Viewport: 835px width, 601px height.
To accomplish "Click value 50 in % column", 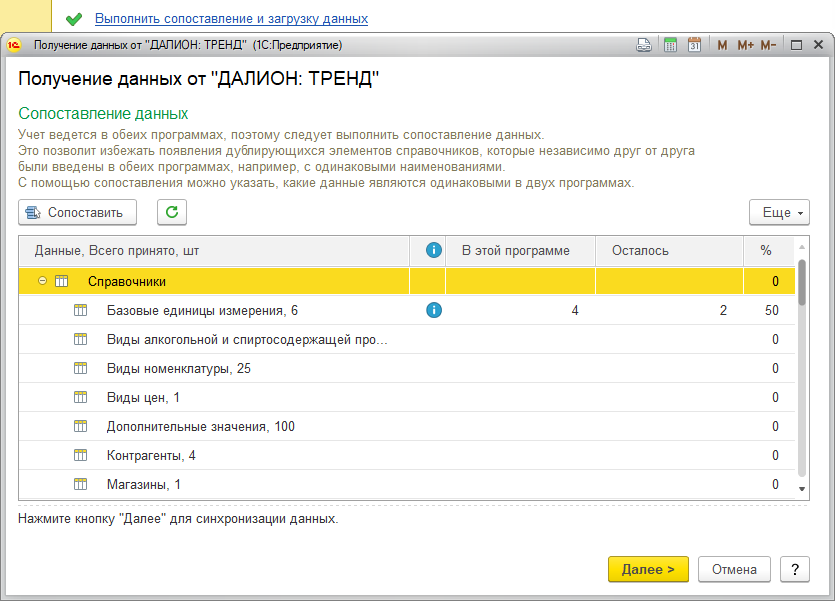I will [772, 310].
